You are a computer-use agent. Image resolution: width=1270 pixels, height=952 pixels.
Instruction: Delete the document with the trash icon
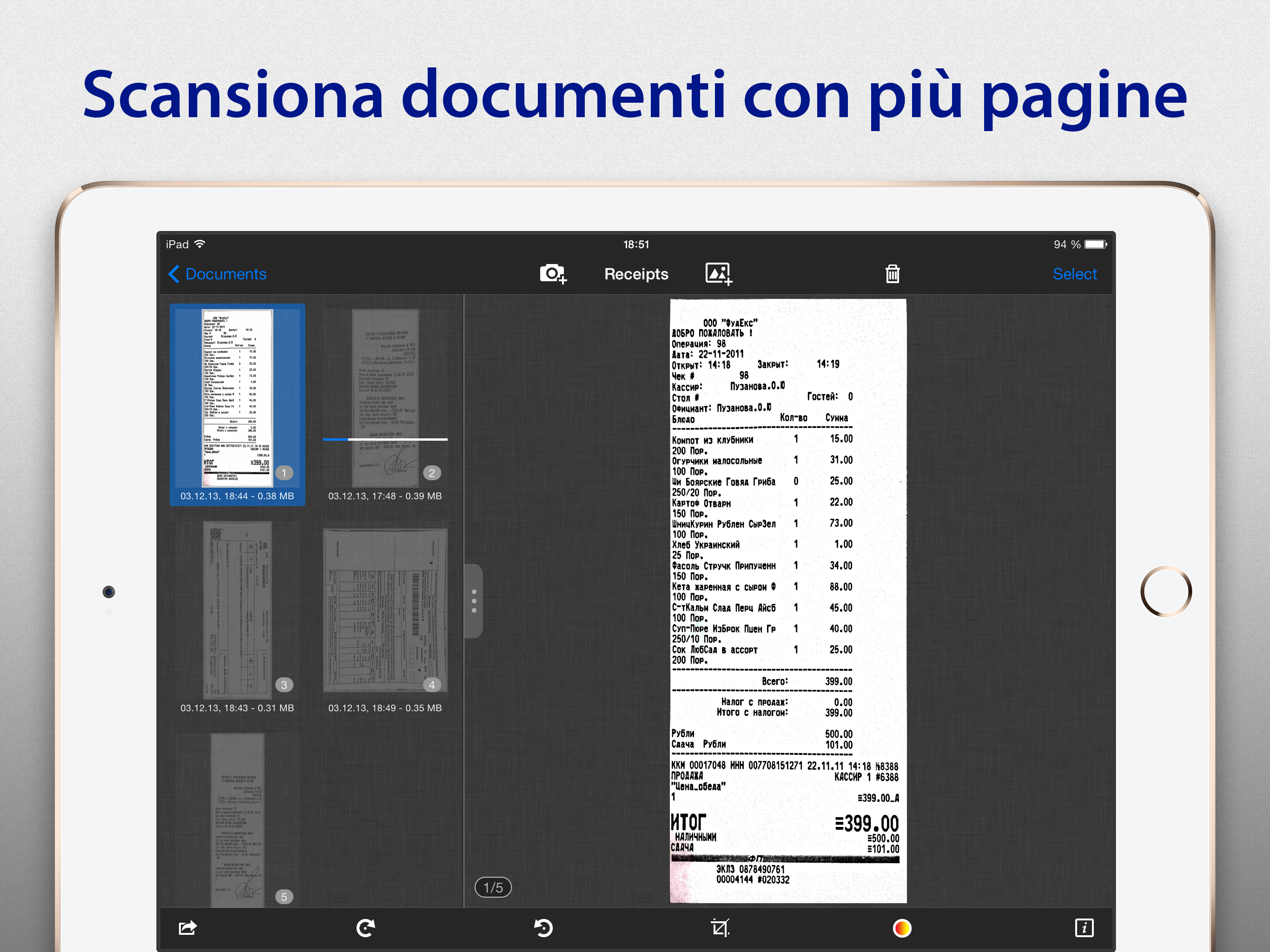[892, 274]
